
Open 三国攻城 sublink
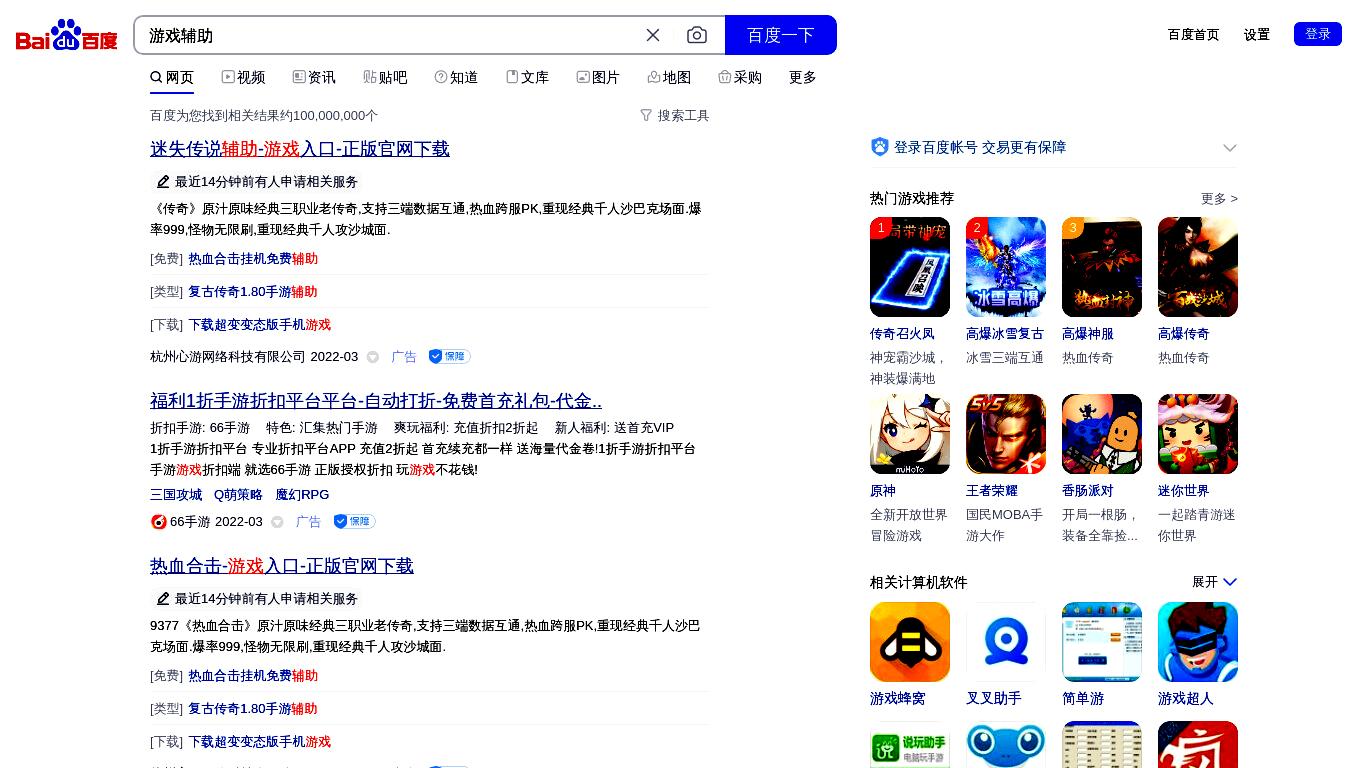(176, 495)
